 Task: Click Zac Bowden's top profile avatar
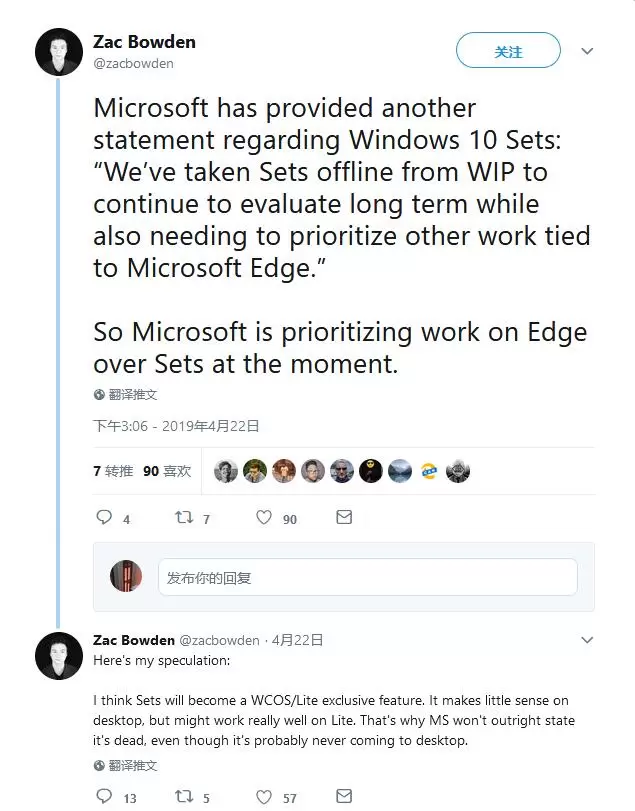click(x=59, y=52)
